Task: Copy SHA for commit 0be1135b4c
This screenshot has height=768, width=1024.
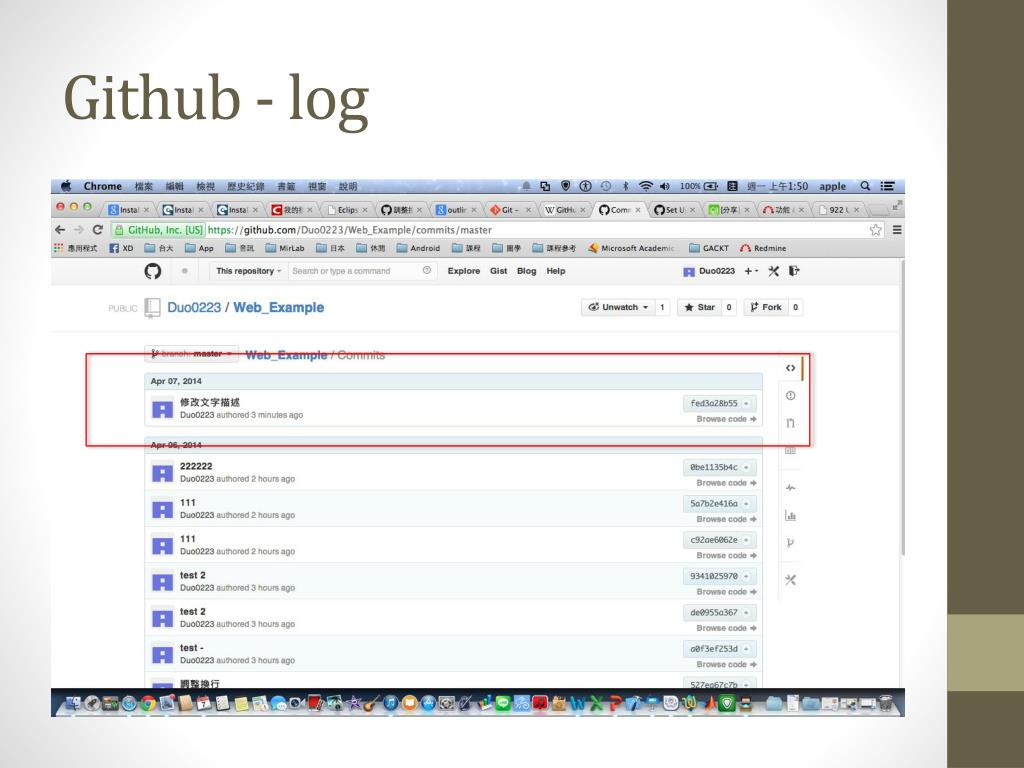Action: [x=746, y=468]
